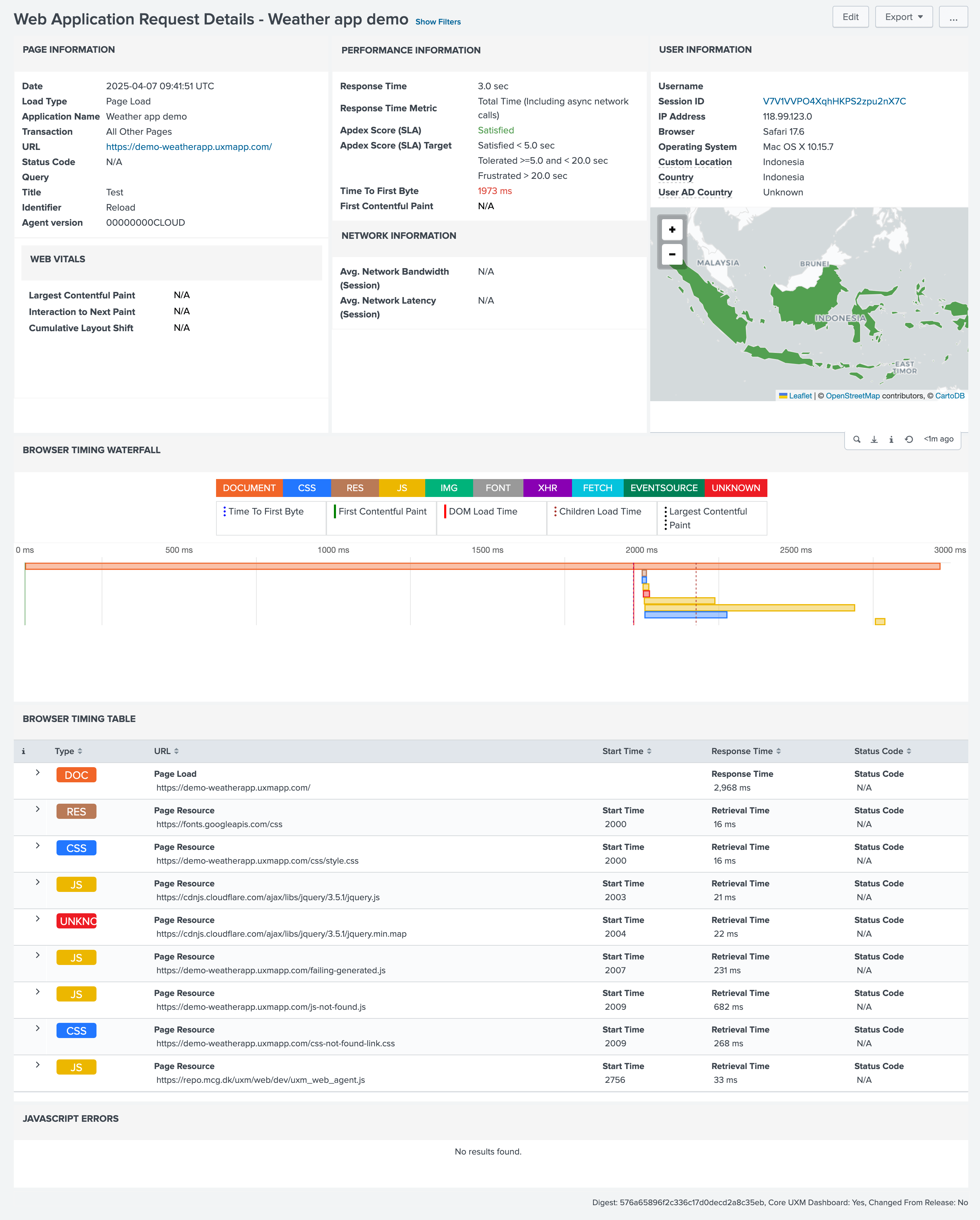This screenshot has width=980, height=1220.
Task: Click the magnifier search icon below map
Action: 857,439
